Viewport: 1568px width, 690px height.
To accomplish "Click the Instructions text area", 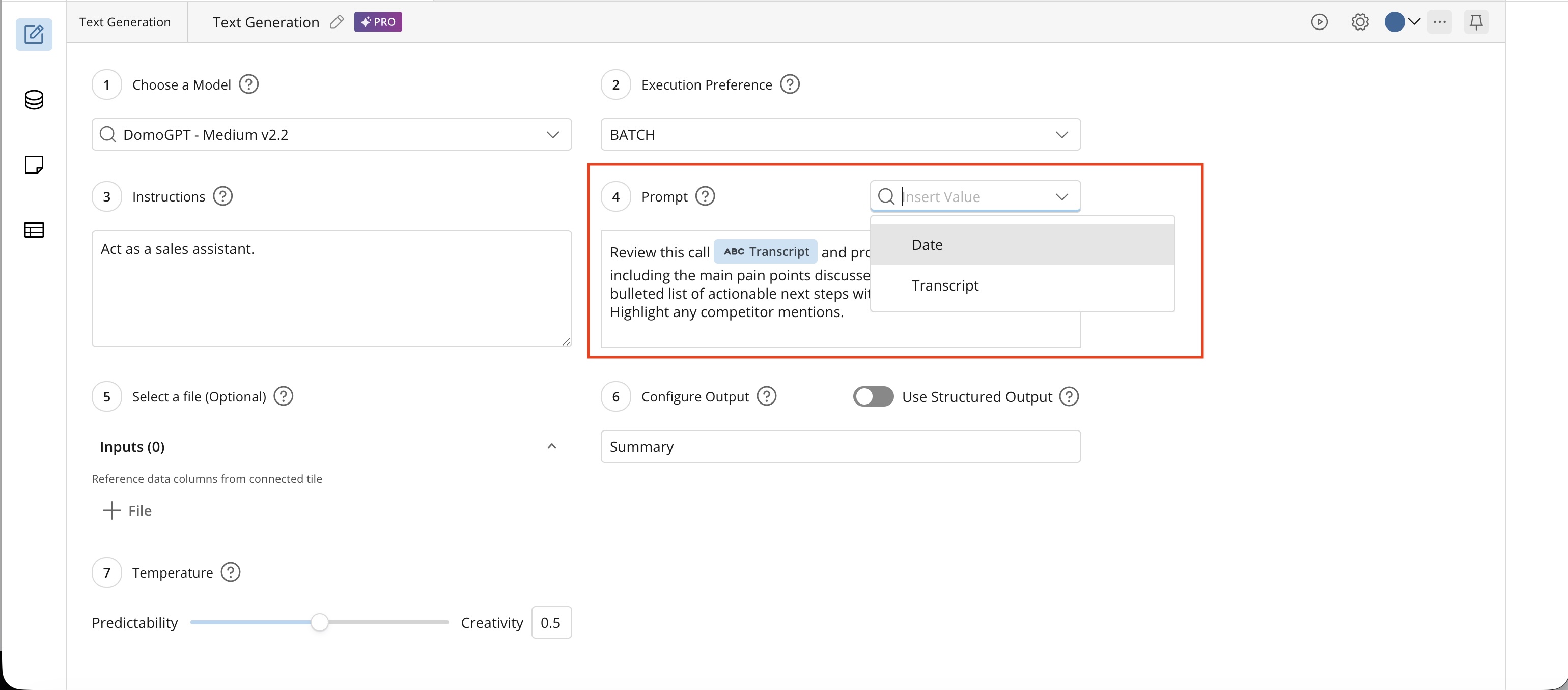I will (332, 289).
